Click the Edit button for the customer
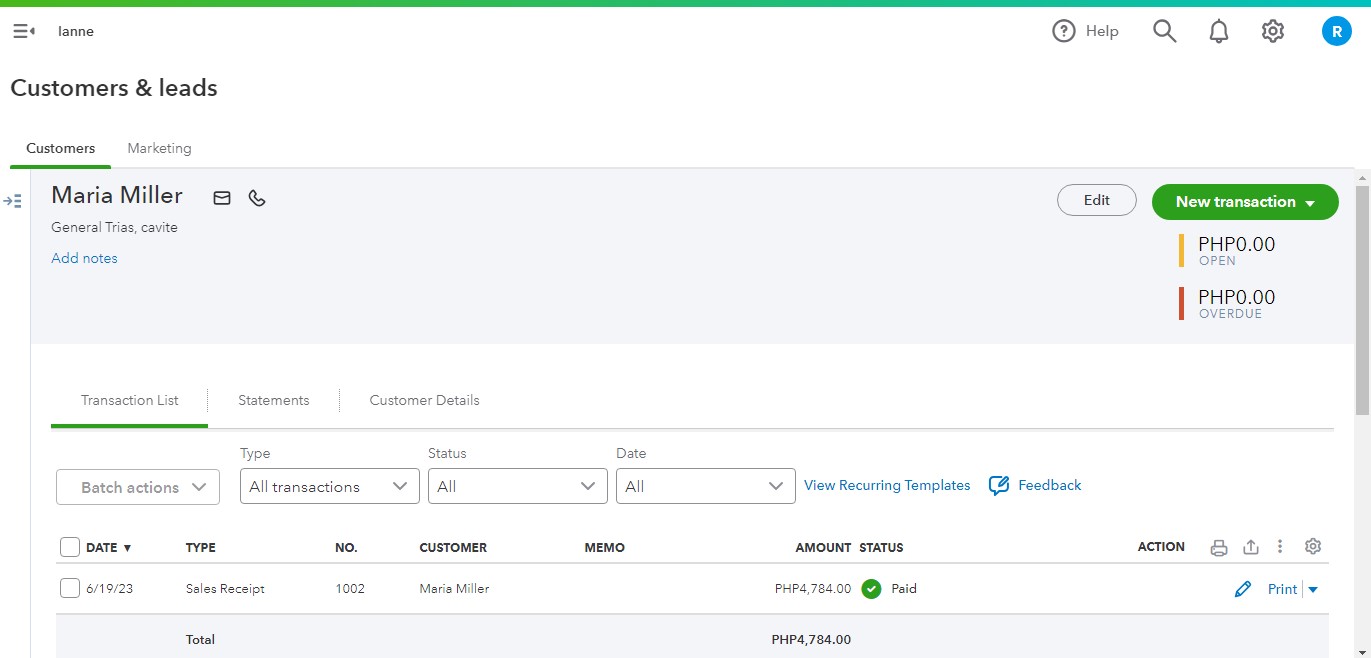Viewport: 1371px width, 658px height. pyautogui.click(x=1096, y=200)
